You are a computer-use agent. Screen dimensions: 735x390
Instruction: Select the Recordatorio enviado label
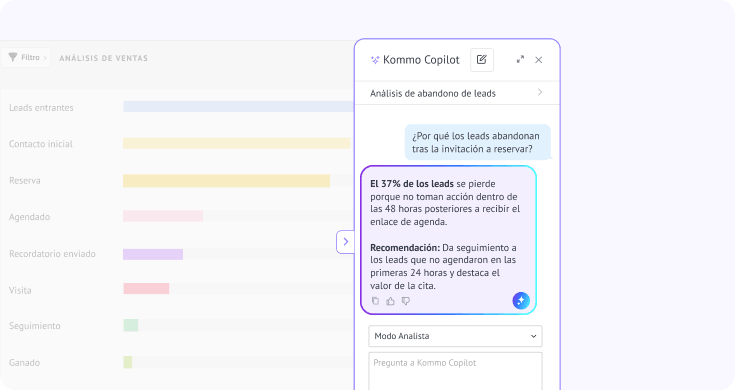point(52,254)
